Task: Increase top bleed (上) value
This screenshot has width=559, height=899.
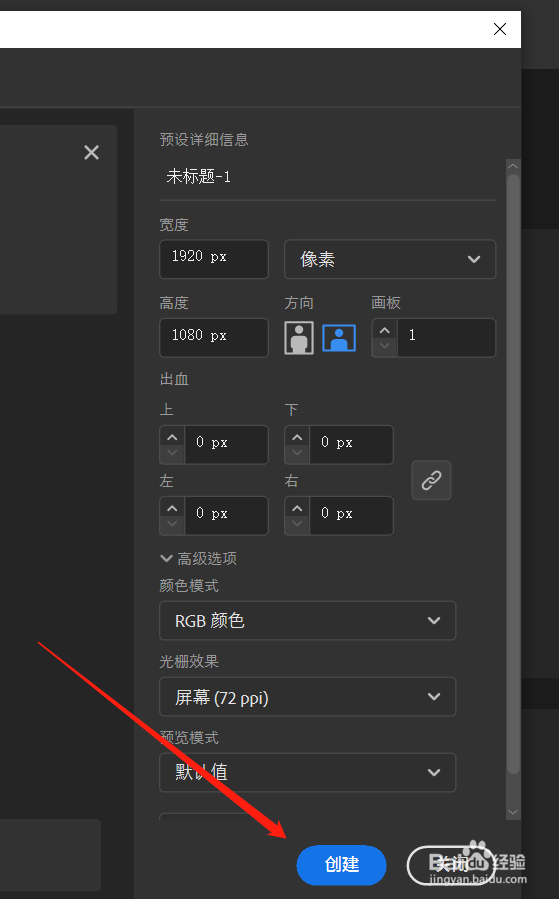Action: pos(172,437)
